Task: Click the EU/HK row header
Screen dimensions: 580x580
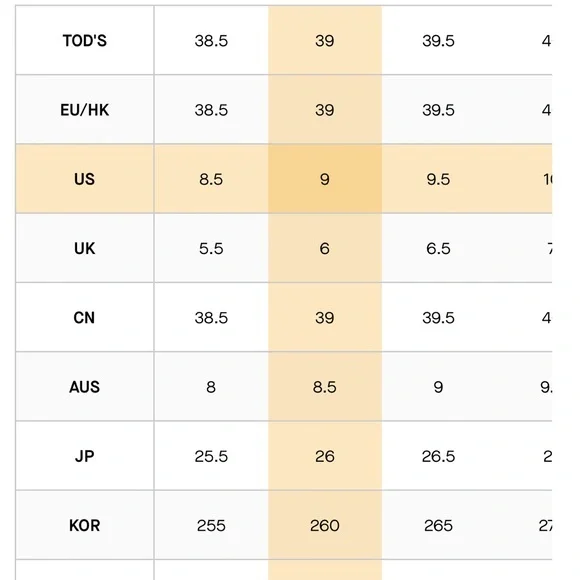Action: [x=85, y=110]
